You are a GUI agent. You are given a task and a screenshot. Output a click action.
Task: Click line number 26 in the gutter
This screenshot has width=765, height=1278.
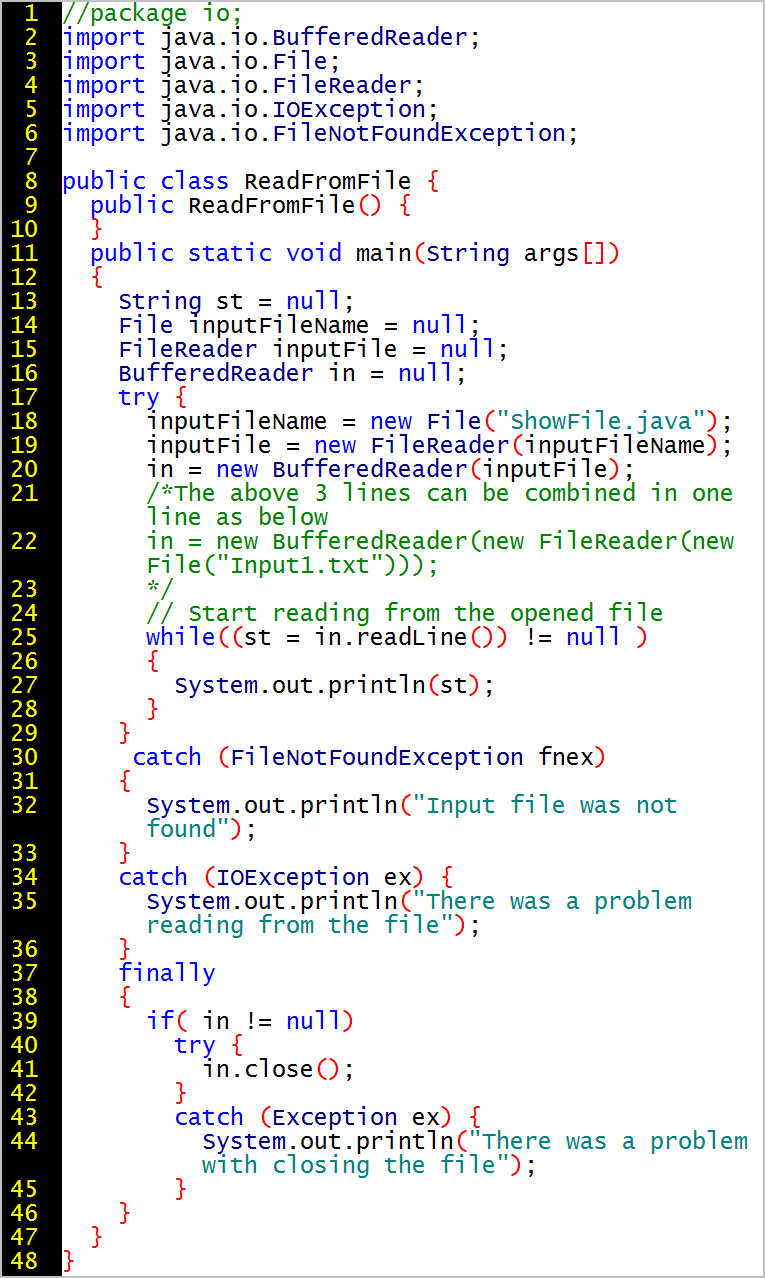coord(23,662)
